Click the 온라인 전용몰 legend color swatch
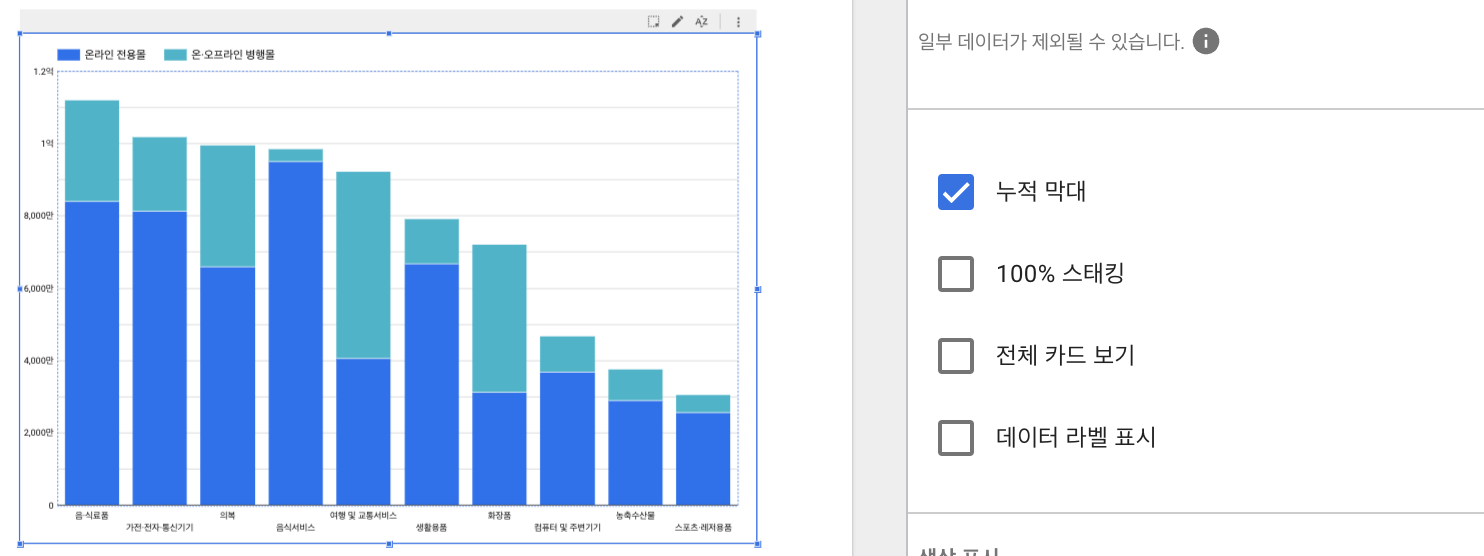 click(68, 55)
